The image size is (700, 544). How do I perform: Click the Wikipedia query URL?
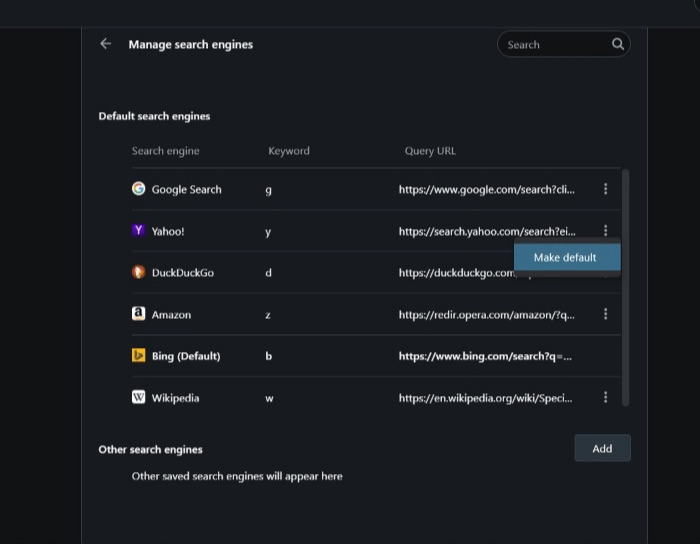tap(486, 398)
